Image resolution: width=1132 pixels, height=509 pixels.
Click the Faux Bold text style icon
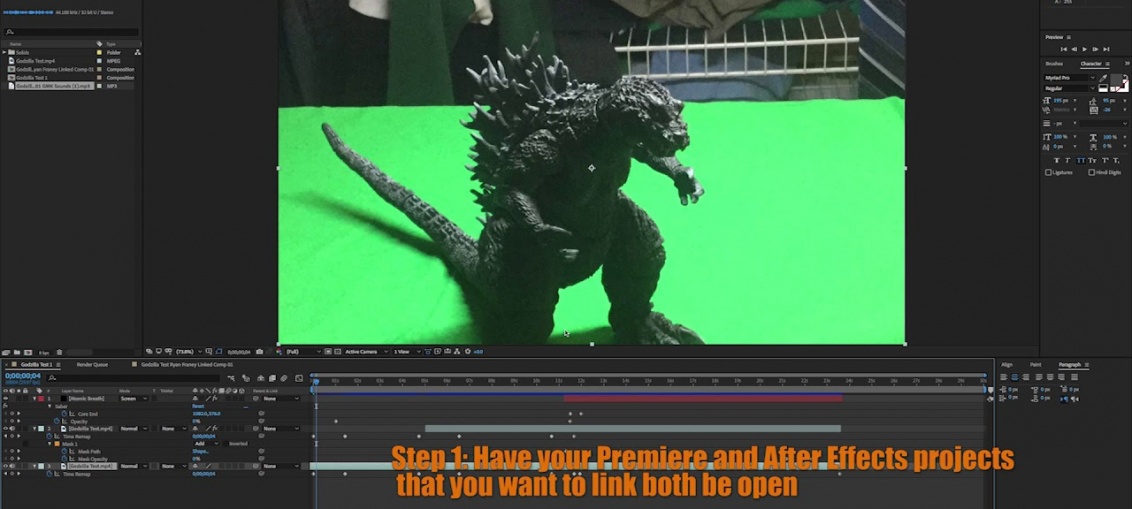click(x=1057, y=160)
